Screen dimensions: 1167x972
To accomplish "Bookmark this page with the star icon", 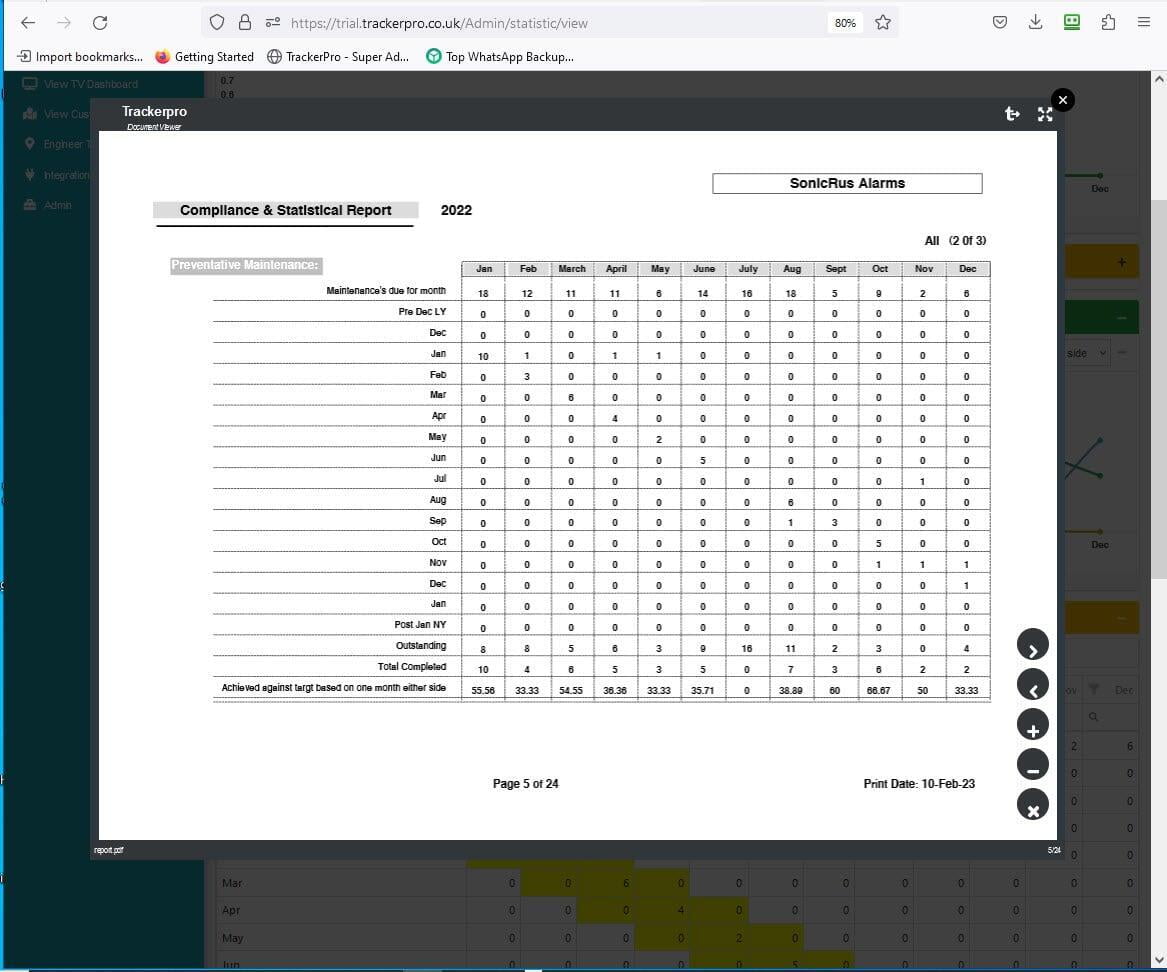I will (x=883, y=22).
